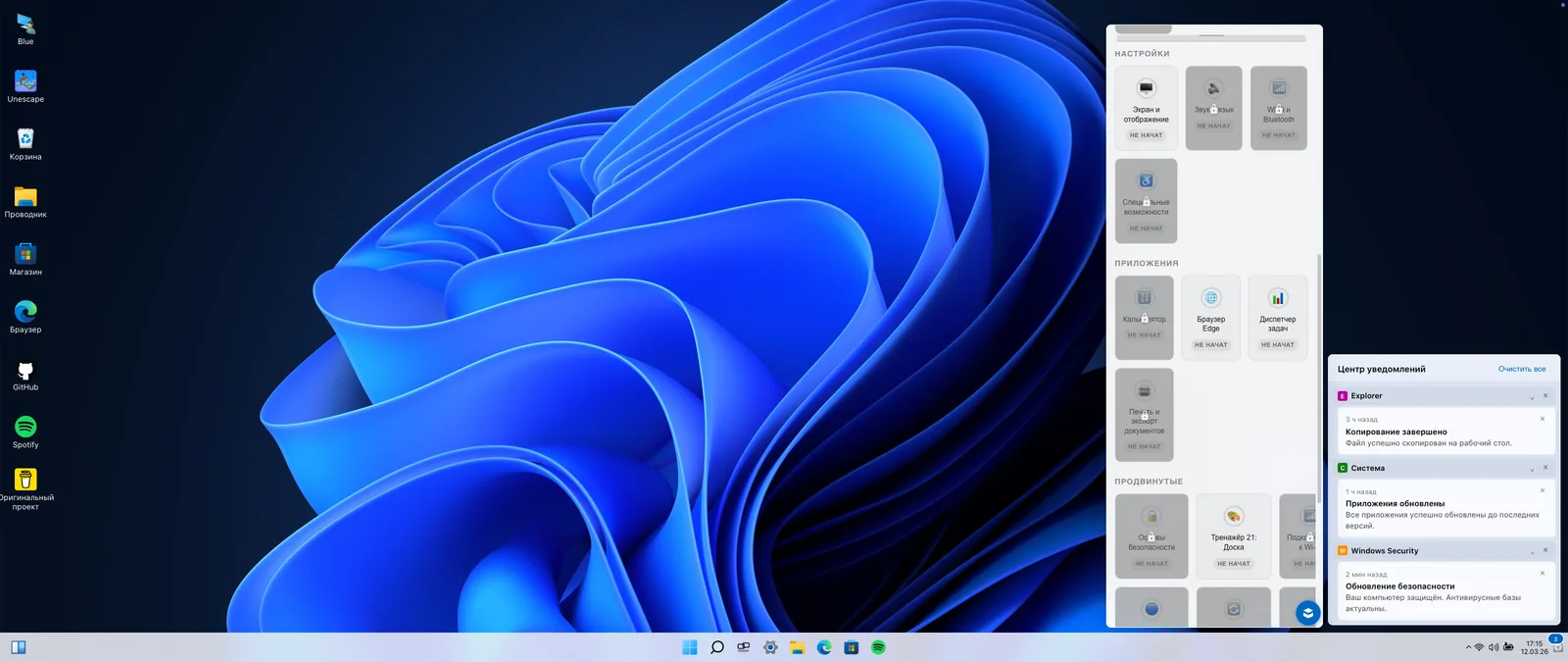The width and height of the screenshot is (1568, 662).
Task: Click the Start button in taskbar
Action: click(x=690, y=647)
